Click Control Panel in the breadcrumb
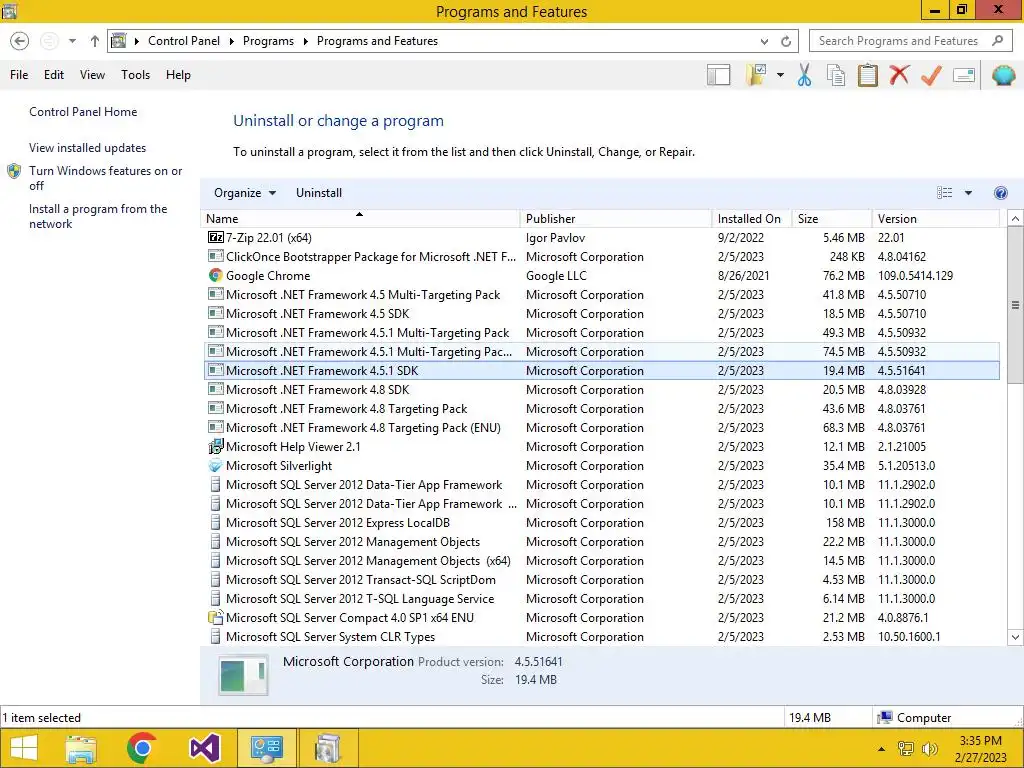This screenshot has width=1024, height=768. 184,41
